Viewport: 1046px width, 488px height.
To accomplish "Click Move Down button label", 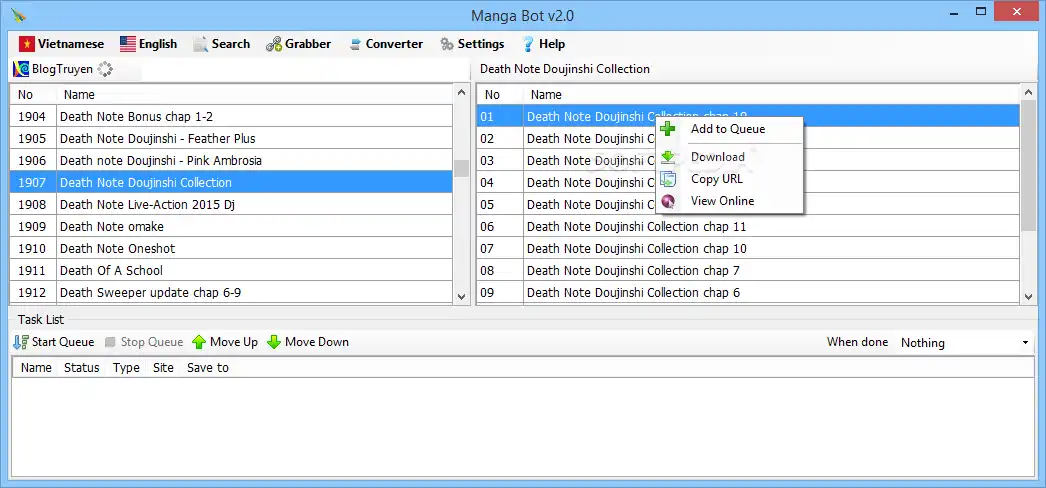I will tap(317, 342).
